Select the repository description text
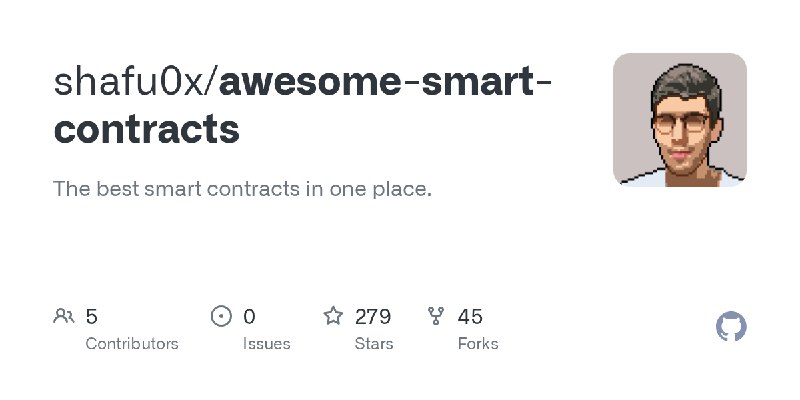Screen dimensions: 800x400 [242, 188]
